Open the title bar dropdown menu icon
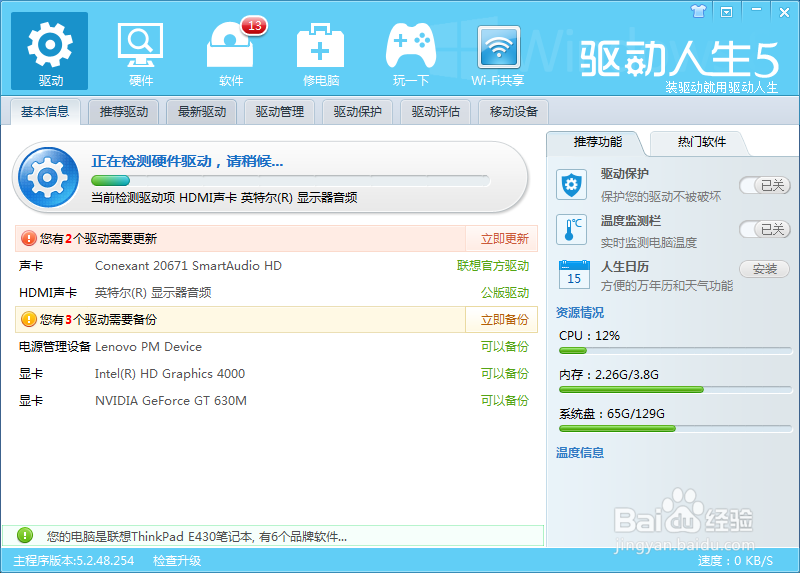The height and width of the screenshot is (573, 800). [727, 12]
